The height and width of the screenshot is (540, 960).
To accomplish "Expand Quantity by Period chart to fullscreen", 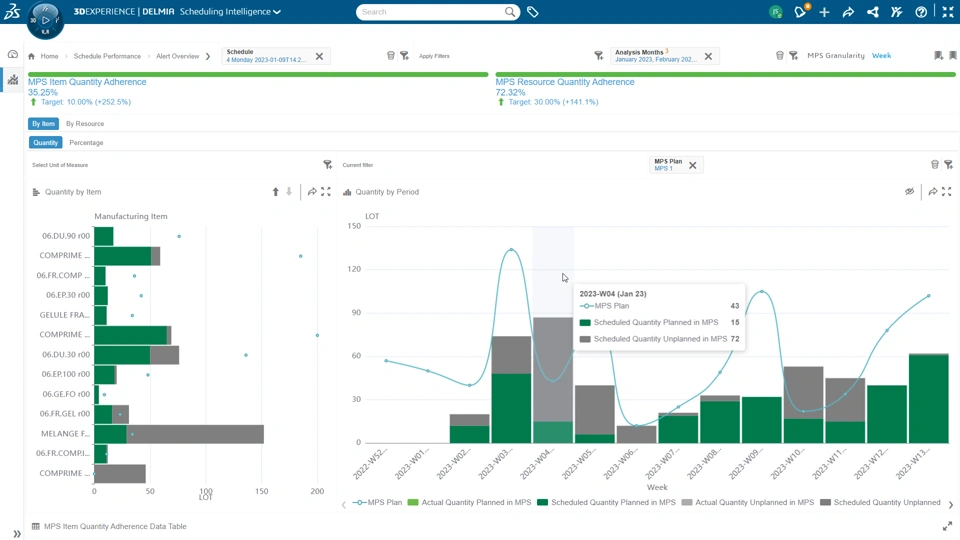I will pos(947,192).
